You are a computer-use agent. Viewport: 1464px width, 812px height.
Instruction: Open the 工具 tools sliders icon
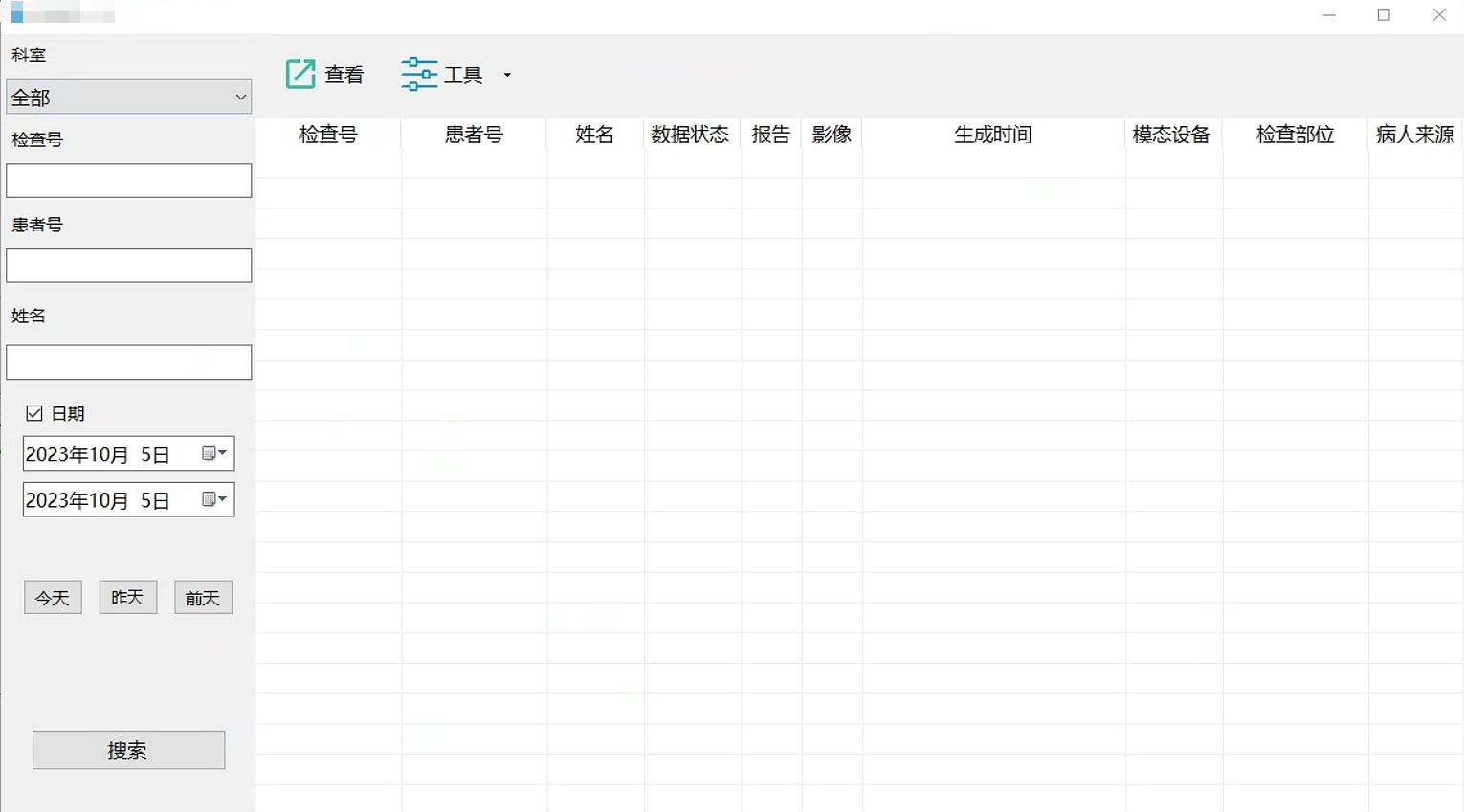(x=419, y=74)
